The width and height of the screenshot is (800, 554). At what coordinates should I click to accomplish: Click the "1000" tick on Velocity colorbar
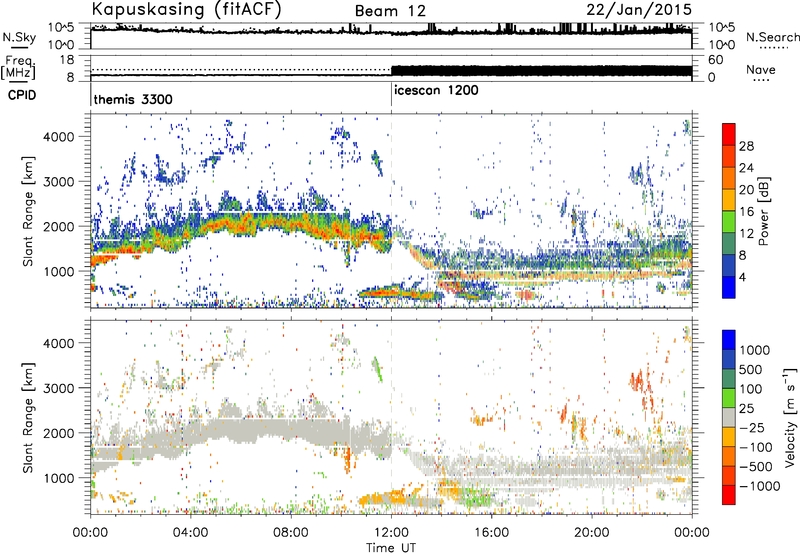pyautogui.click(x=754, y=350)
